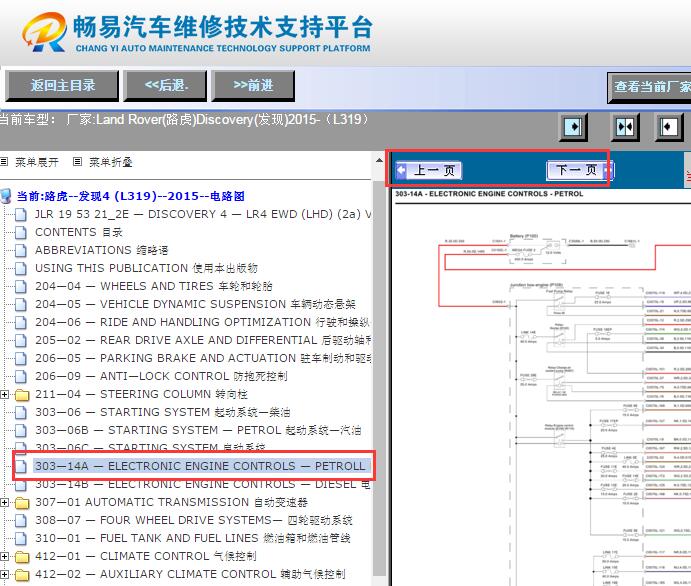Select root node 当前:路虎--发现4 (L319)--2015--电路图

130,196
